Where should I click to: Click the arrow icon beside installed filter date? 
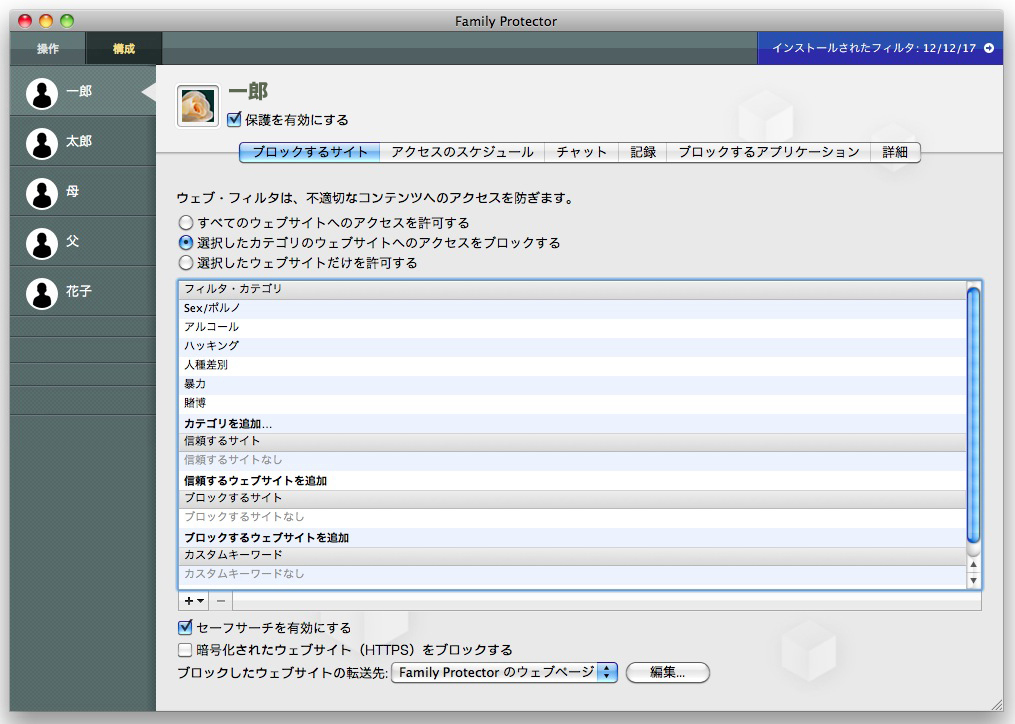(x=989, y=48)
